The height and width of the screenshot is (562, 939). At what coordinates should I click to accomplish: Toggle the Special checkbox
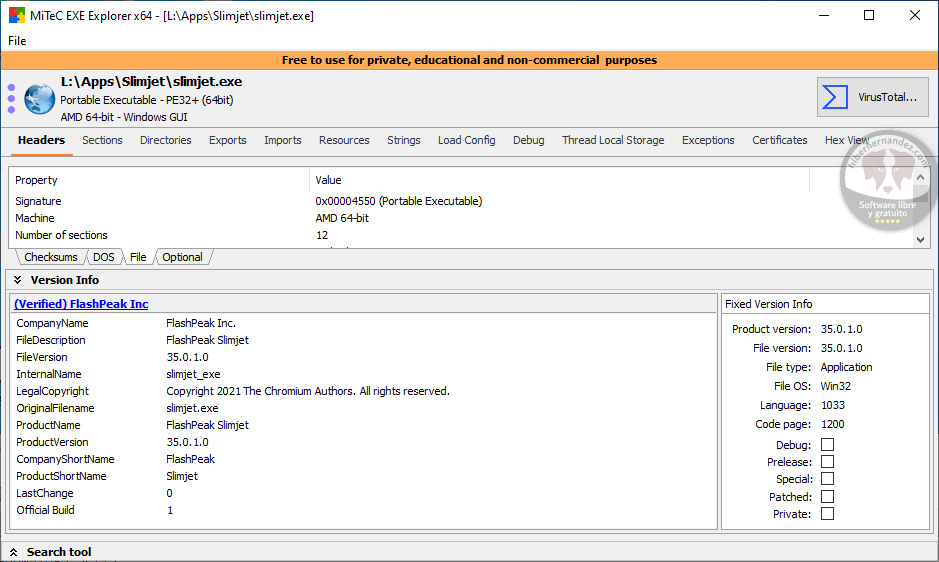(x=827, y=479)
